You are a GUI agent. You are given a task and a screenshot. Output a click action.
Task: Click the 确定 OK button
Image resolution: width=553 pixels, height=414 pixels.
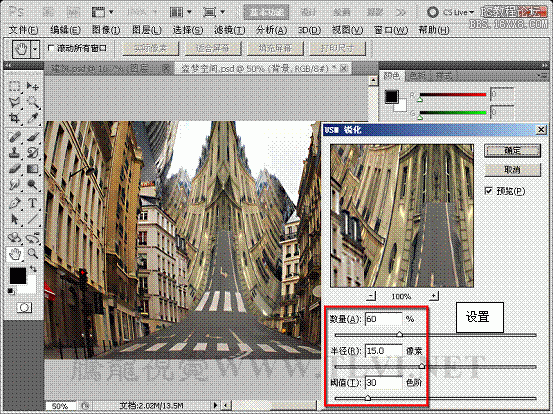coord(512,151)
